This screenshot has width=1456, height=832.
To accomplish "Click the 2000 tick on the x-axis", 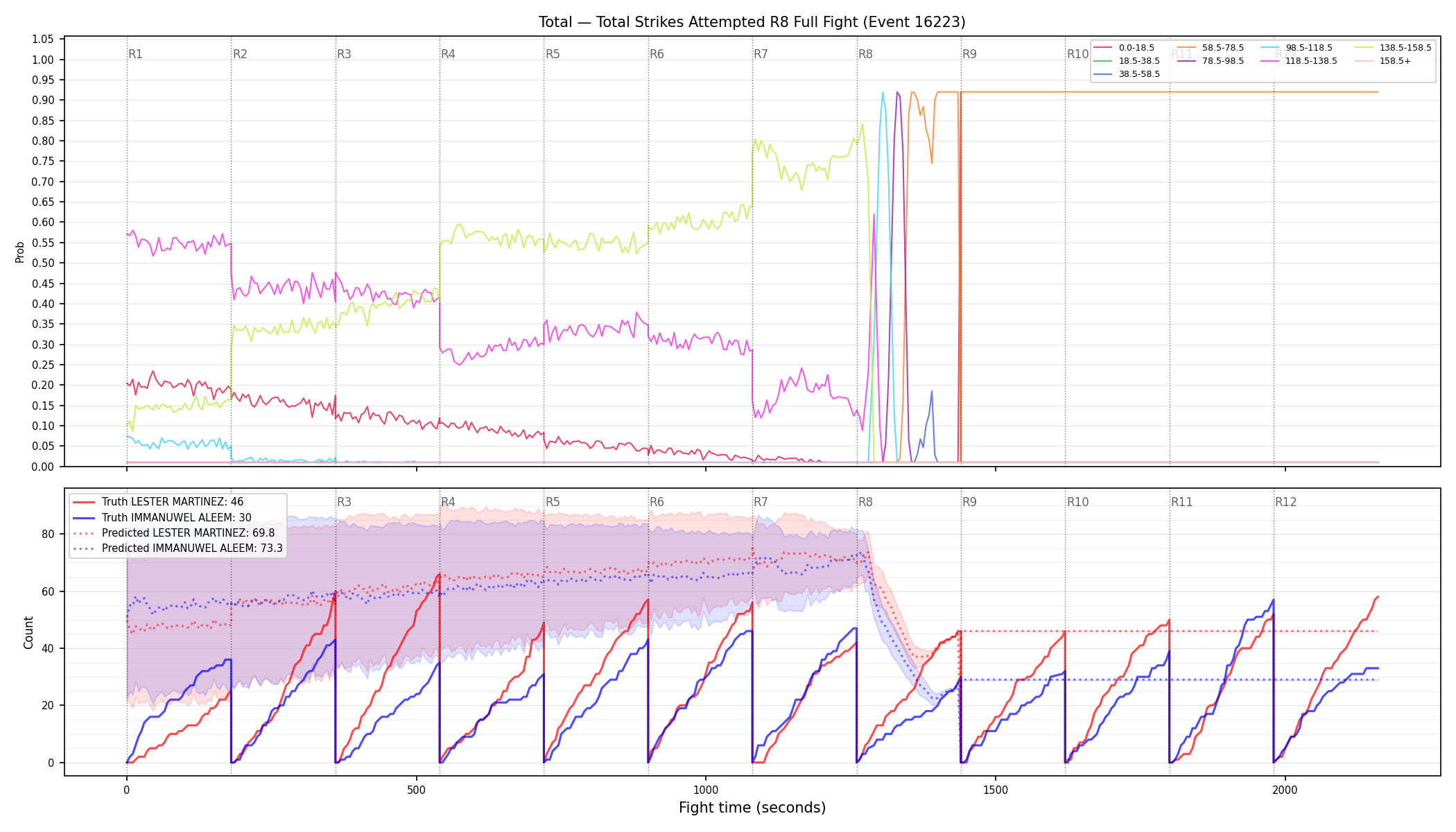I will [x=1285, y=790].
